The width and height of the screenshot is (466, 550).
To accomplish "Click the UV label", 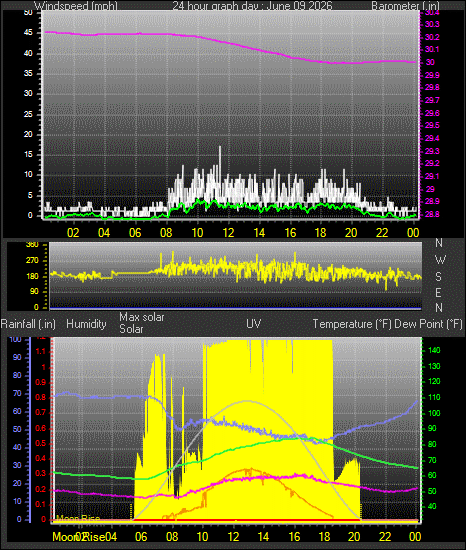I will pyautogui.click(x=254, y=323).
